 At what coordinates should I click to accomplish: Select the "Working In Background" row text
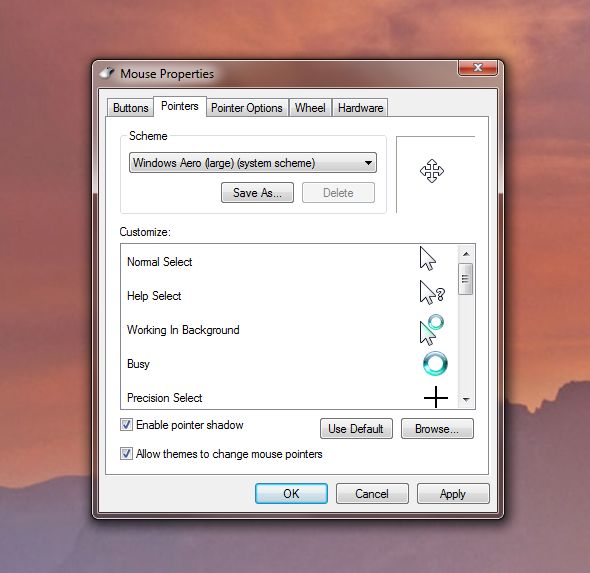183,330
